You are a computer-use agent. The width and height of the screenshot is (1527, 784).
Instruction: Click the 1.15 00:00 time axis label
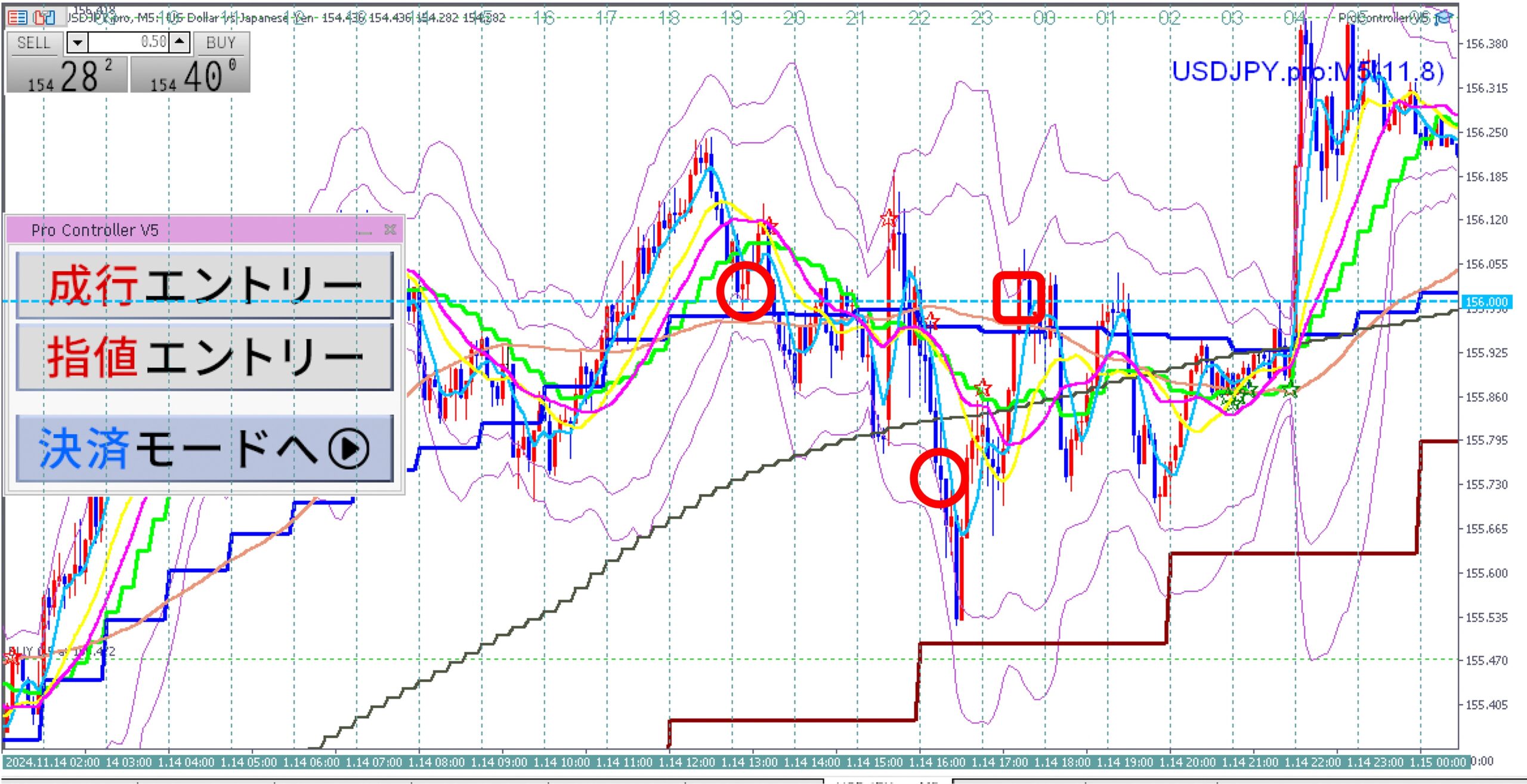pyautogui.click(x=1438, y=763)
